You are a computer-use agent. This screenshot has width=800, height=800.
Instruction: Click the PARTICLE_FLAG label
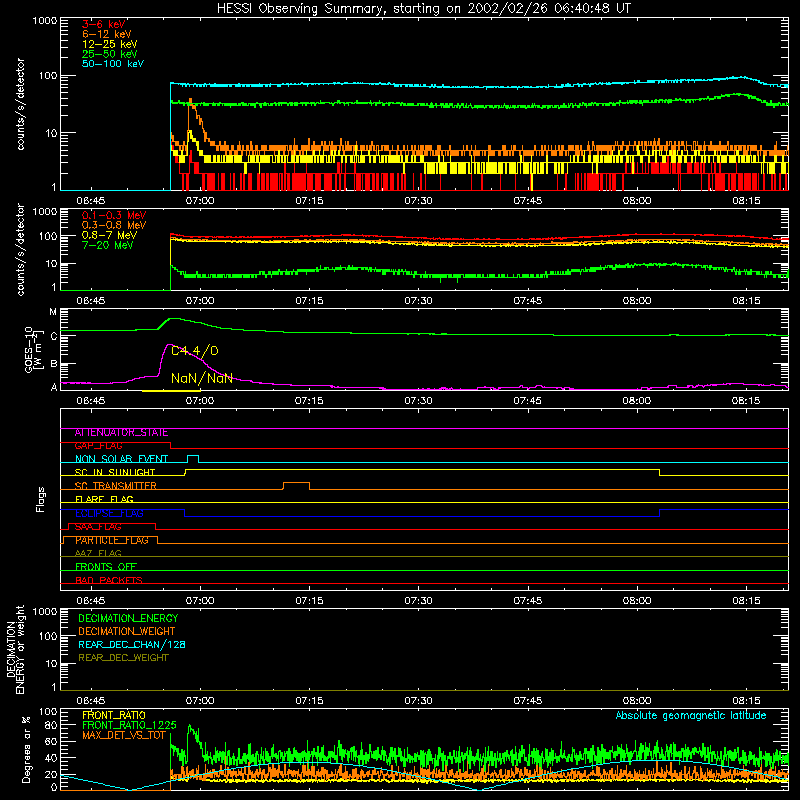click(112, 540)
